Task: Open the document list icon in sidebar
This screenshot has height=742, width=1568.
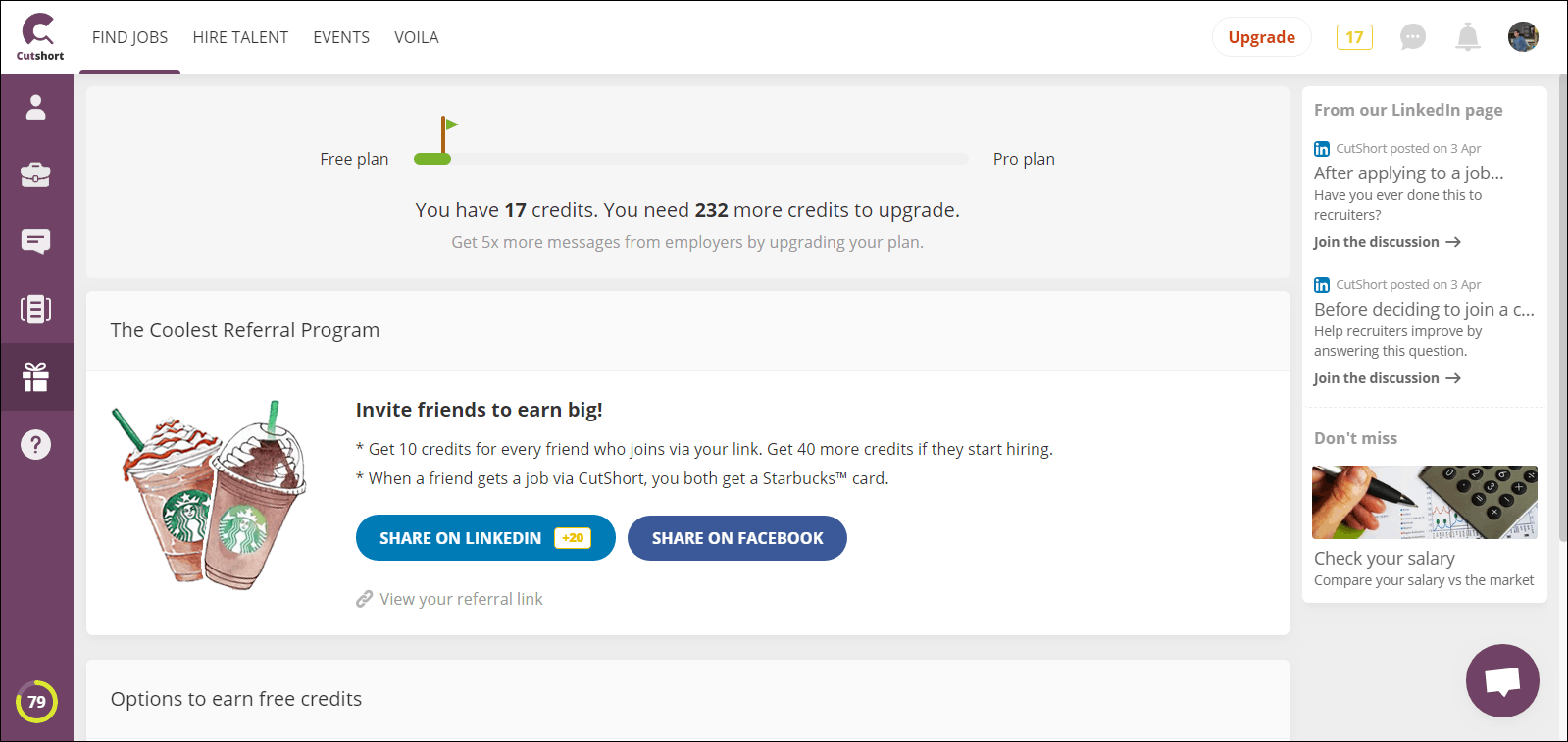Action: click(36, 310)
